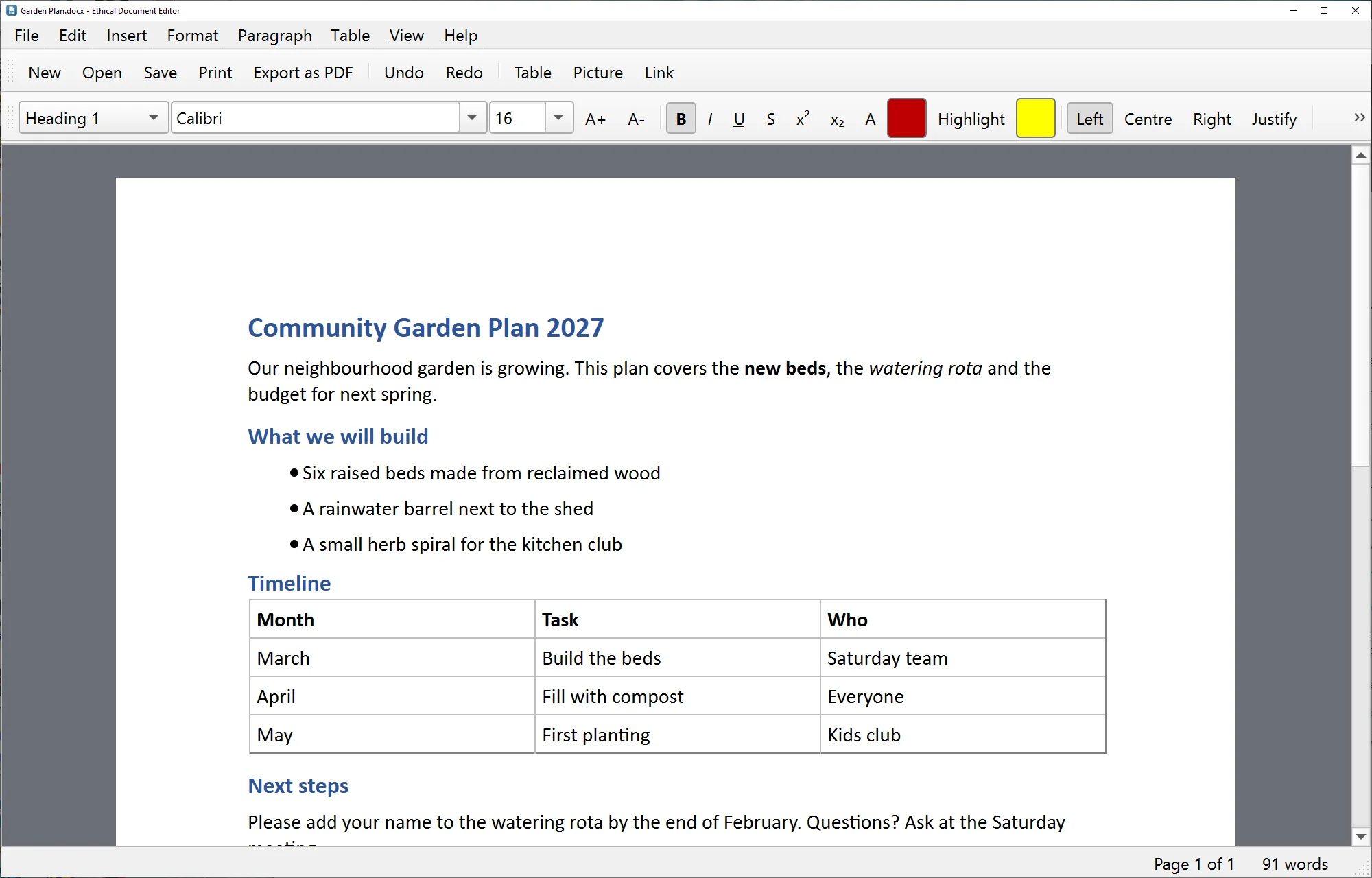Viewport: 1372px width, 878px height.
Task: Click the document icon in title bar
Action: (x=11, y=10)
